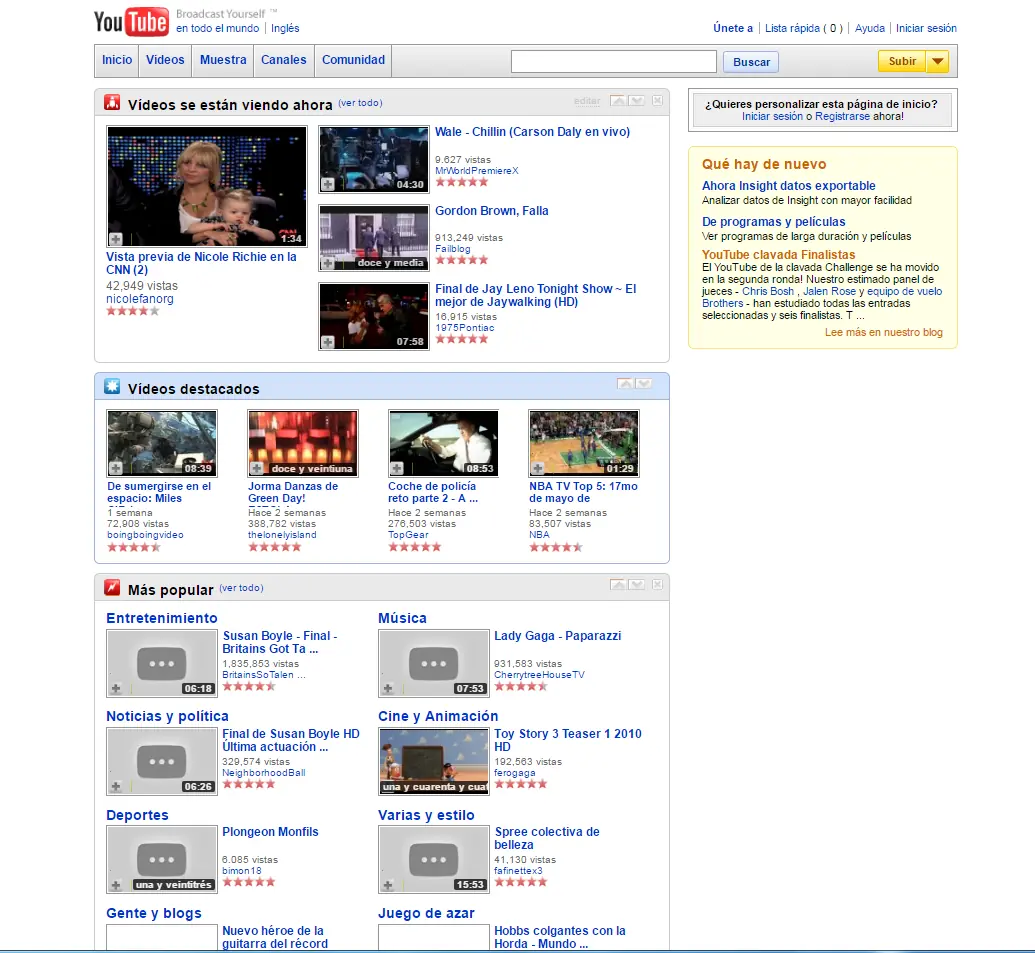This screenshot has width=1035, height=953.
Task: Click Registrarse in personalization box
Action: (x=842, y=116)
